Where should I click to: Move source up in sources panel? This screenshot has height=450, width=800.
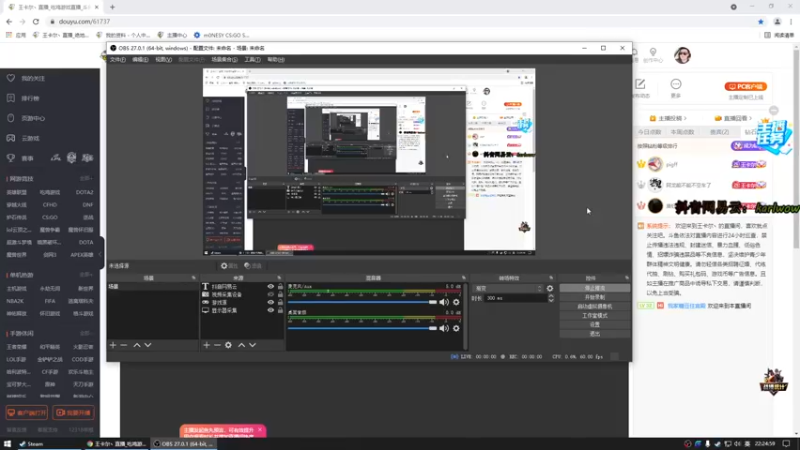click(x=241, y=345)
